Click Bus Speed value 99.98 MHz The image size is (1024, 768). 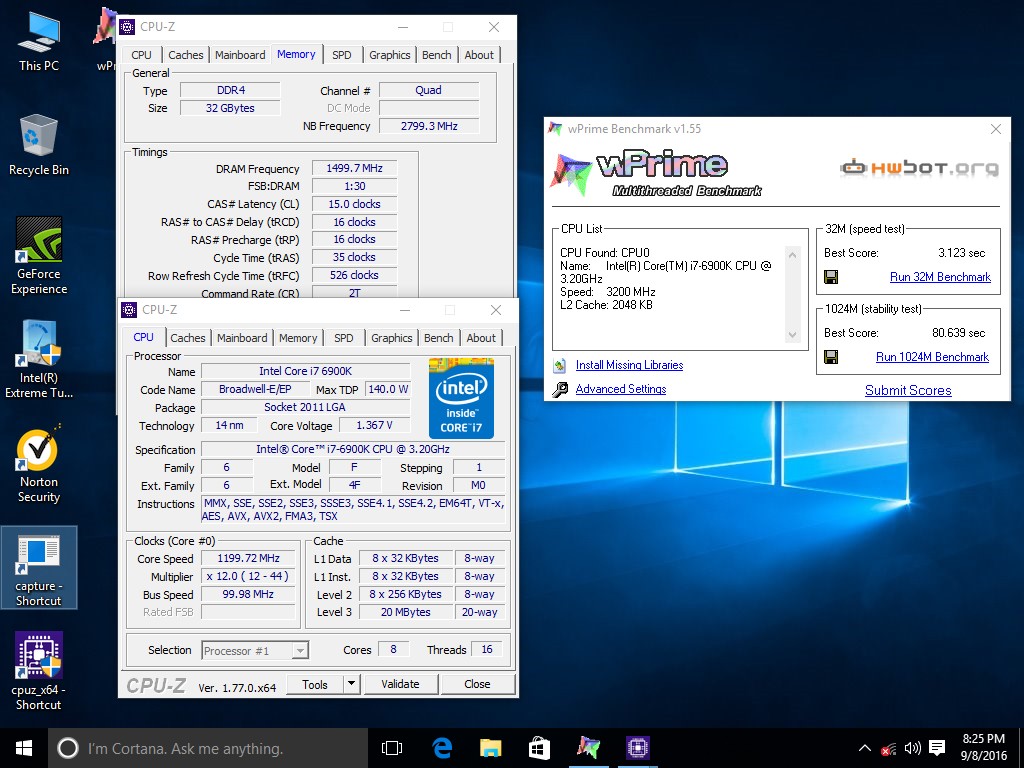248,594
